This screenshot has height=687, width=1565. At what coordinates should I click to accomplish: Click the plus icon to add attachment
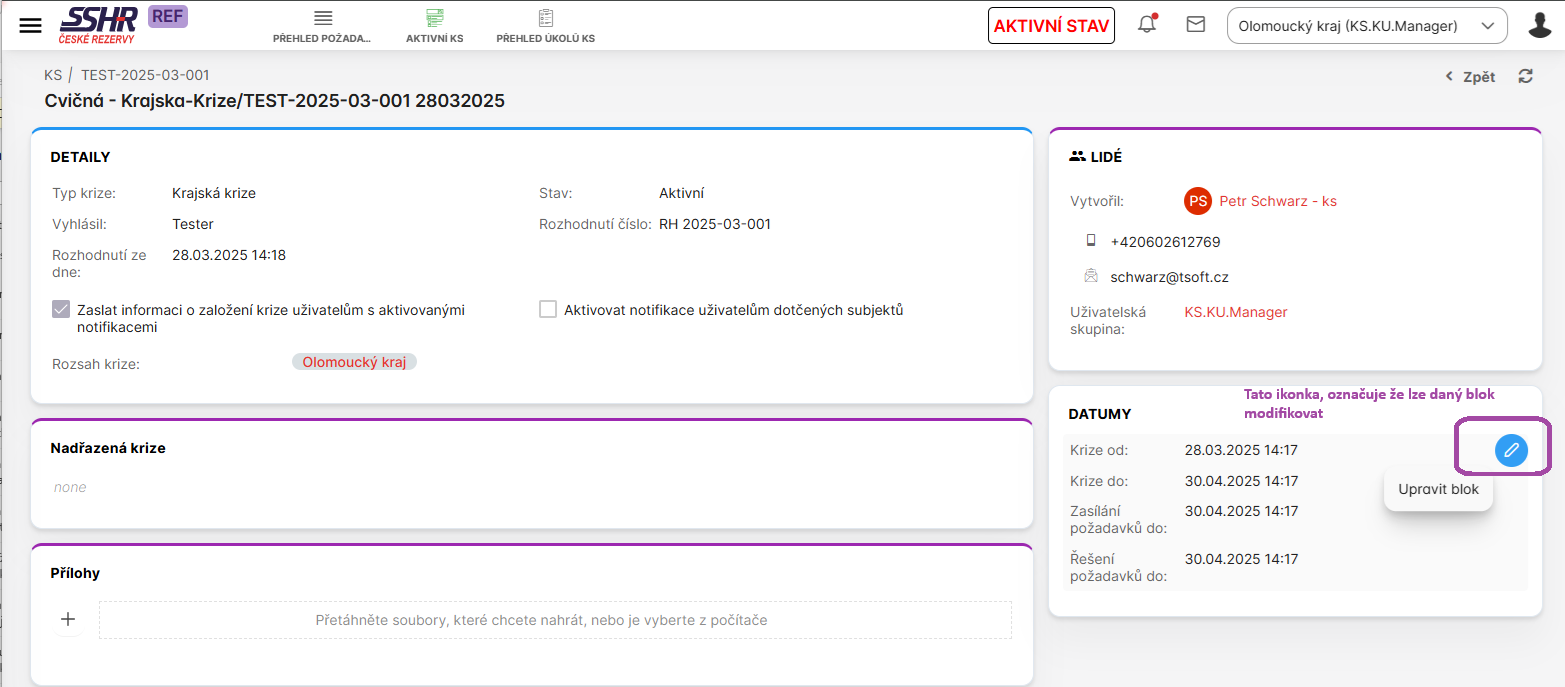click(68, 619)
